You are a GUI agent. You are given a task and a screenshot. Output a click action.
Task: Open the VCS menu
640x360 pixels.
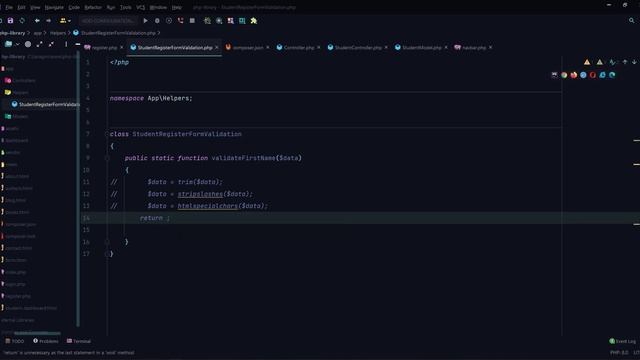coord(141,7)
